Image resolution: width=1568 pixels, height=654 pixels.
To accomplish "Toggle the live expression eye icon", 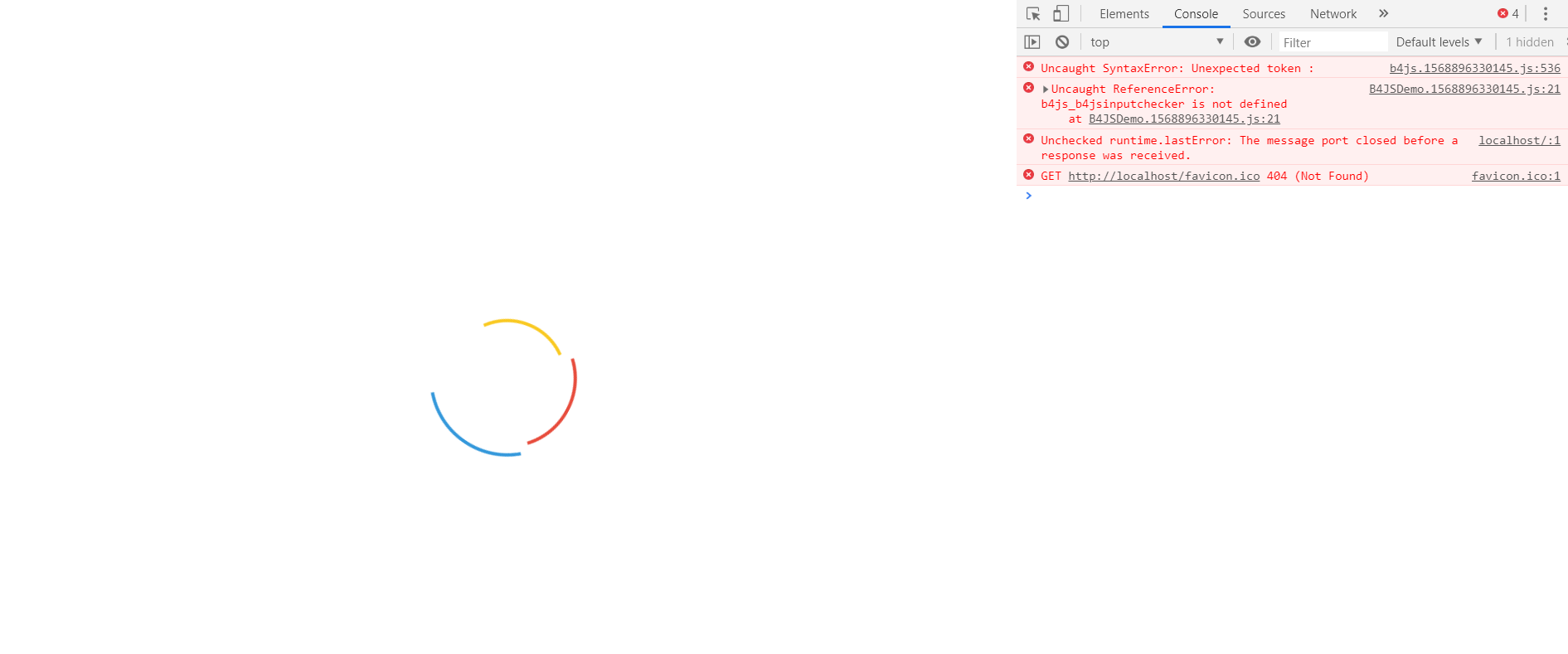I will coord(1252,42).
